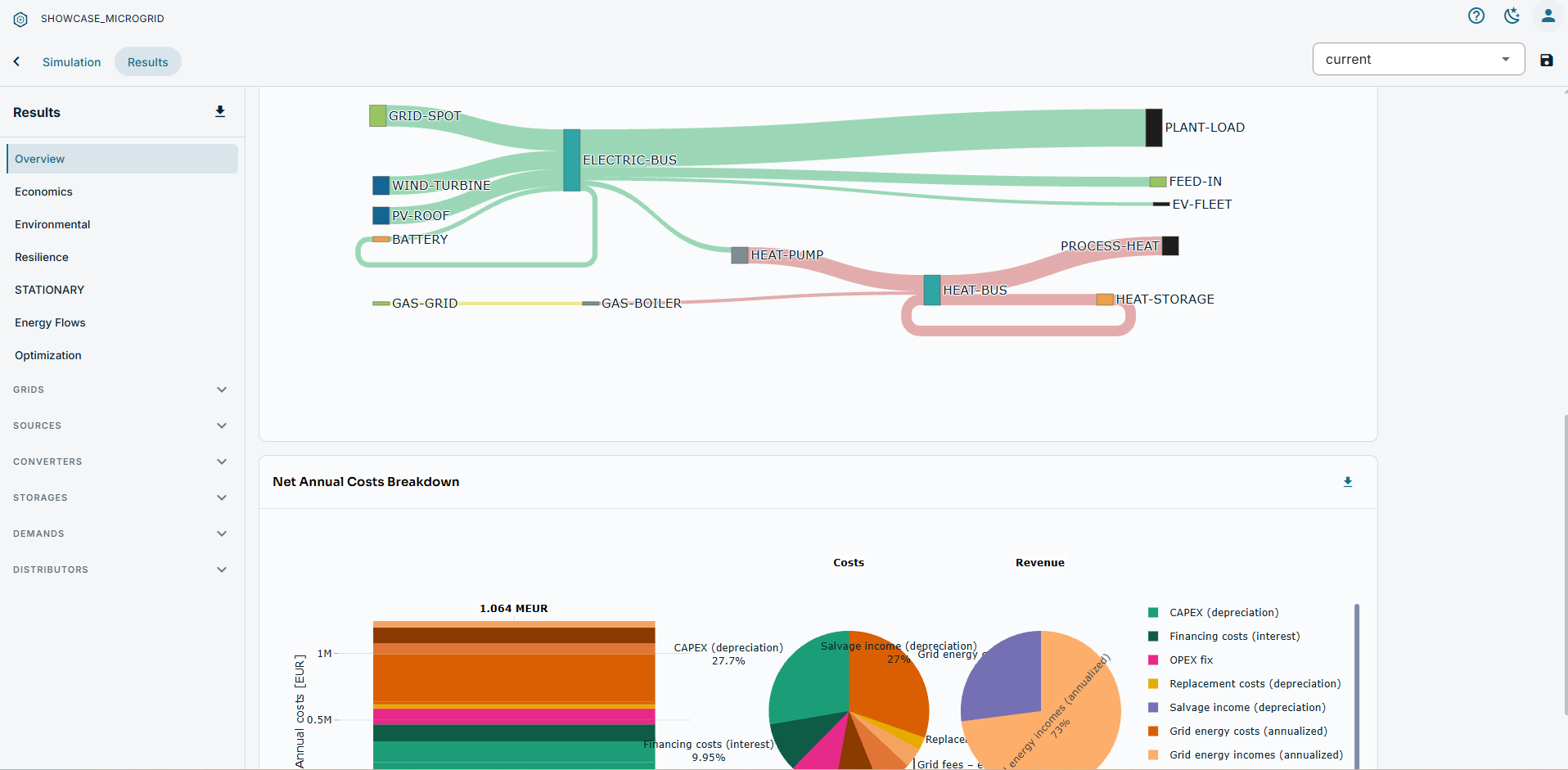Expand the SOURCES section
The width and height of the screenshot is (1568, 770).
[x=121, y=426]
